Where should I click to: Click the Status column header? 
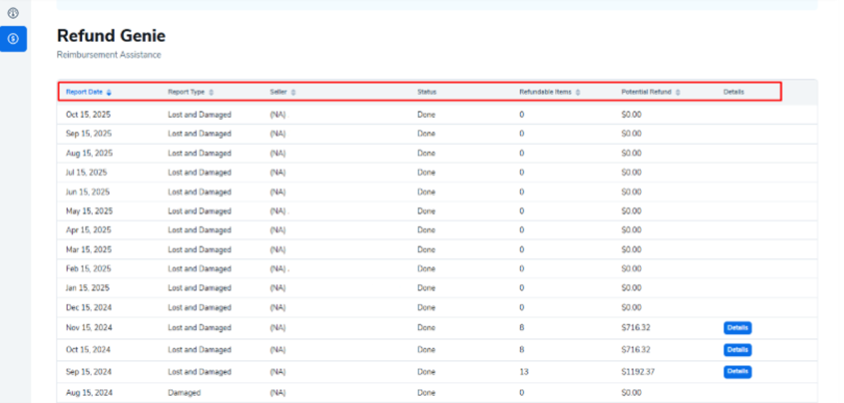point(427,92)
